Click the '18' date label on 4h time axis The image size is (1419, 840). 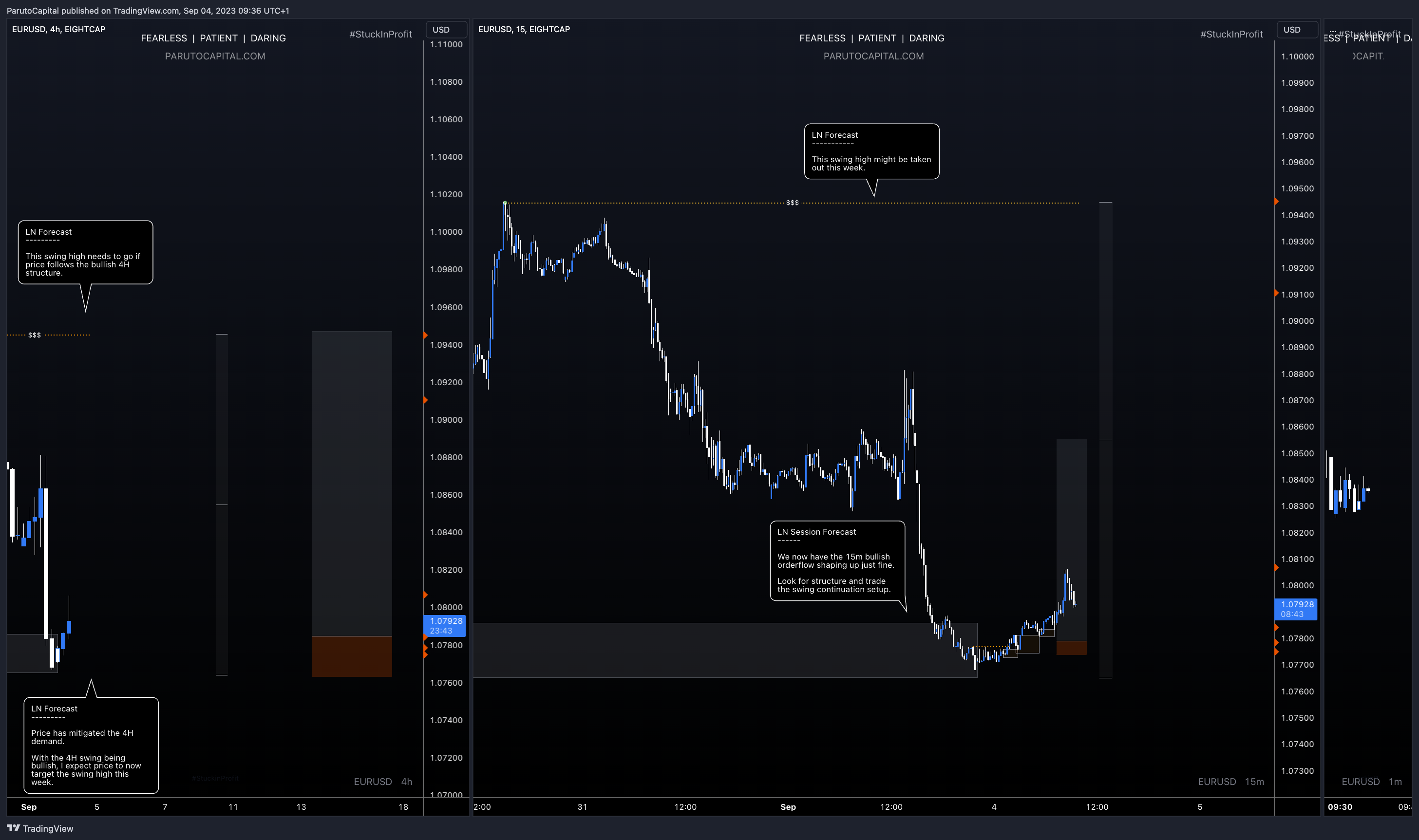(403, 806)
